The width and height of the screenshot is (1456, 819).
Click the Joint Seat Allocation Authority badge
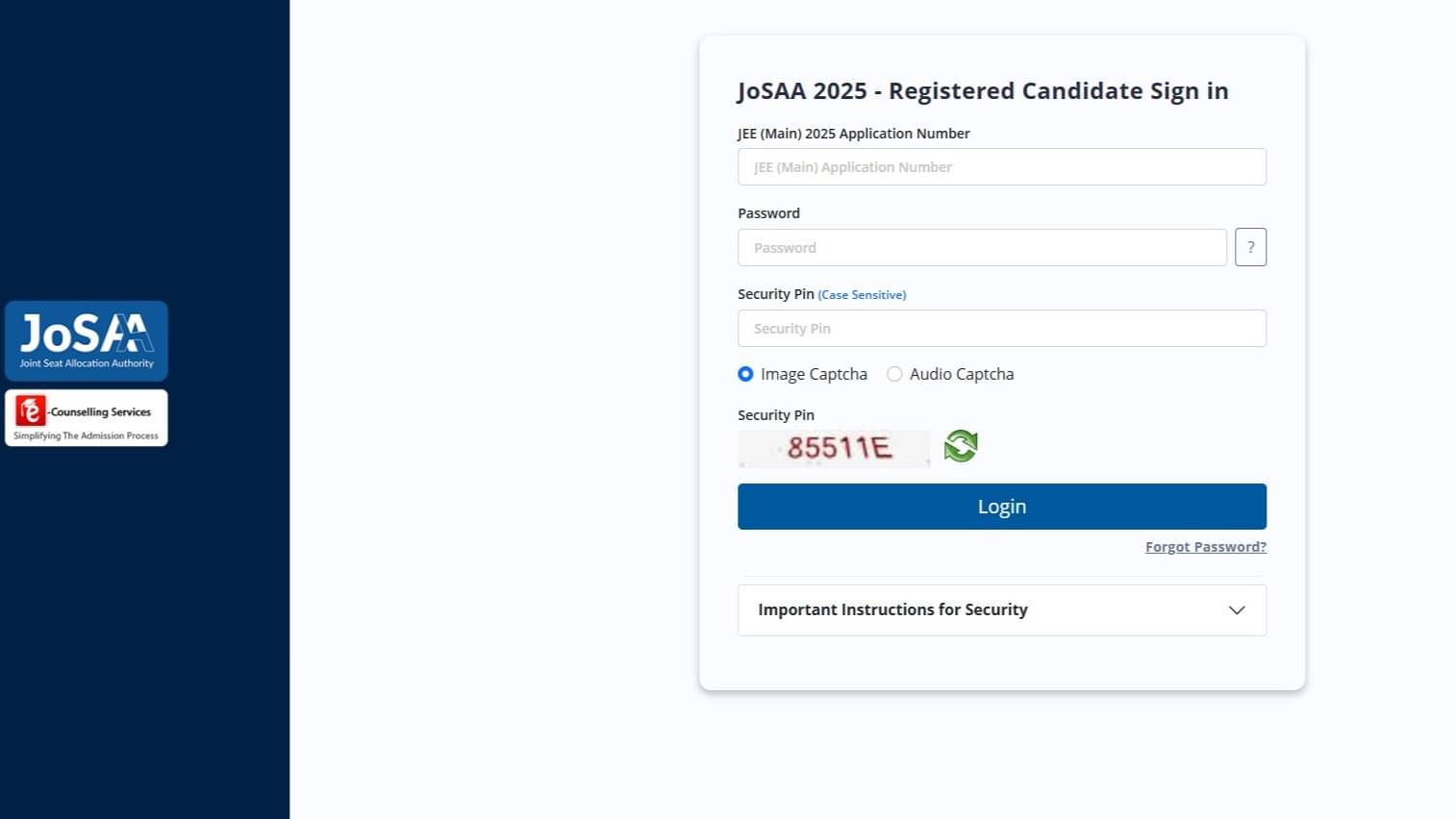[87, 340]
